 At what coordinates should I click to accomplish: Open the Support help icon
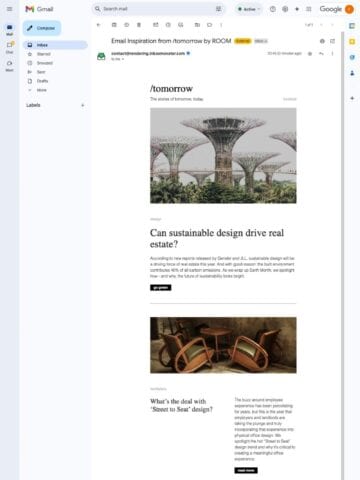273,9
